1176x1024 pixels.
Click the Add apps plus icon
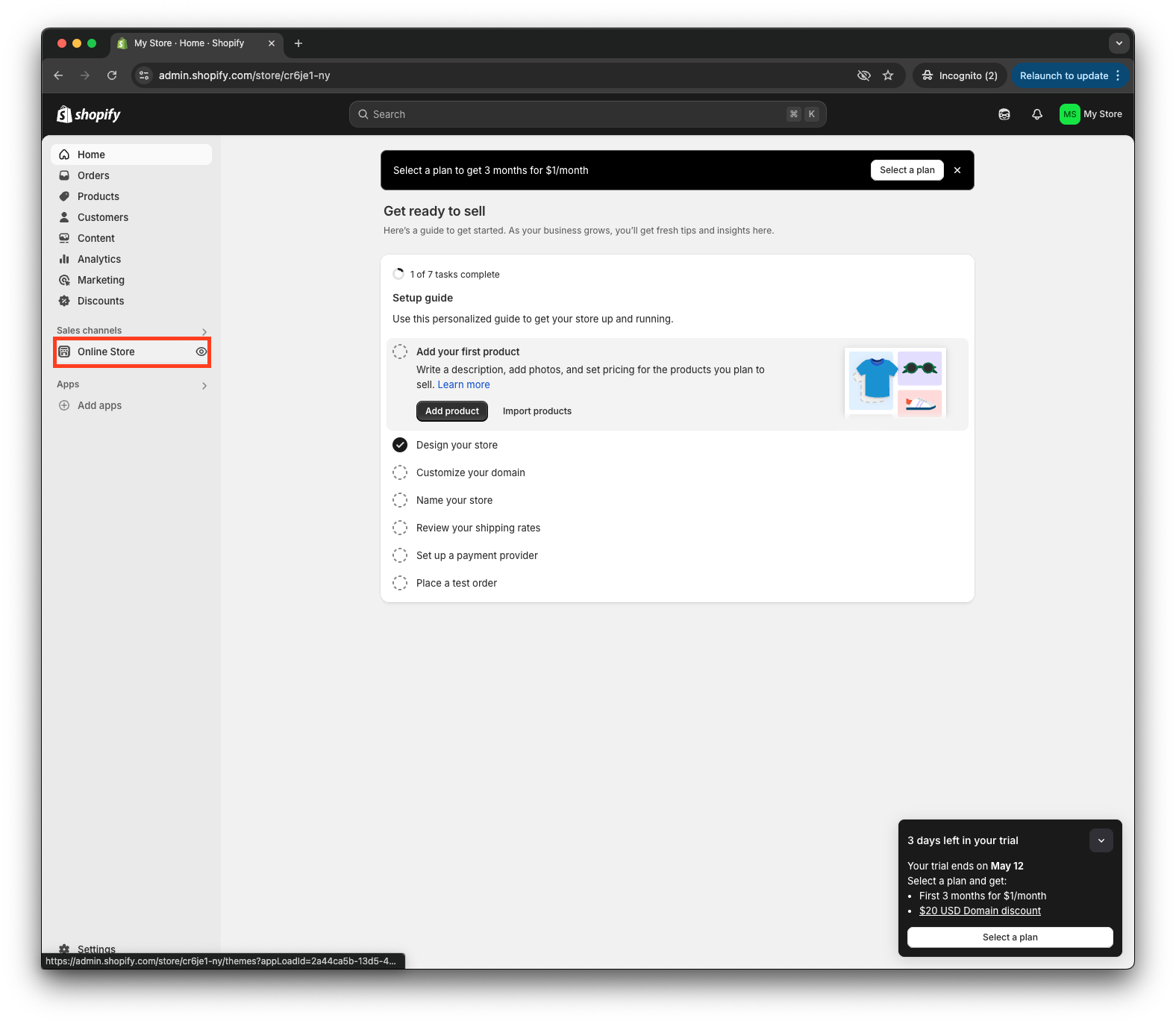pyautogui.click(x=64, y=405)
